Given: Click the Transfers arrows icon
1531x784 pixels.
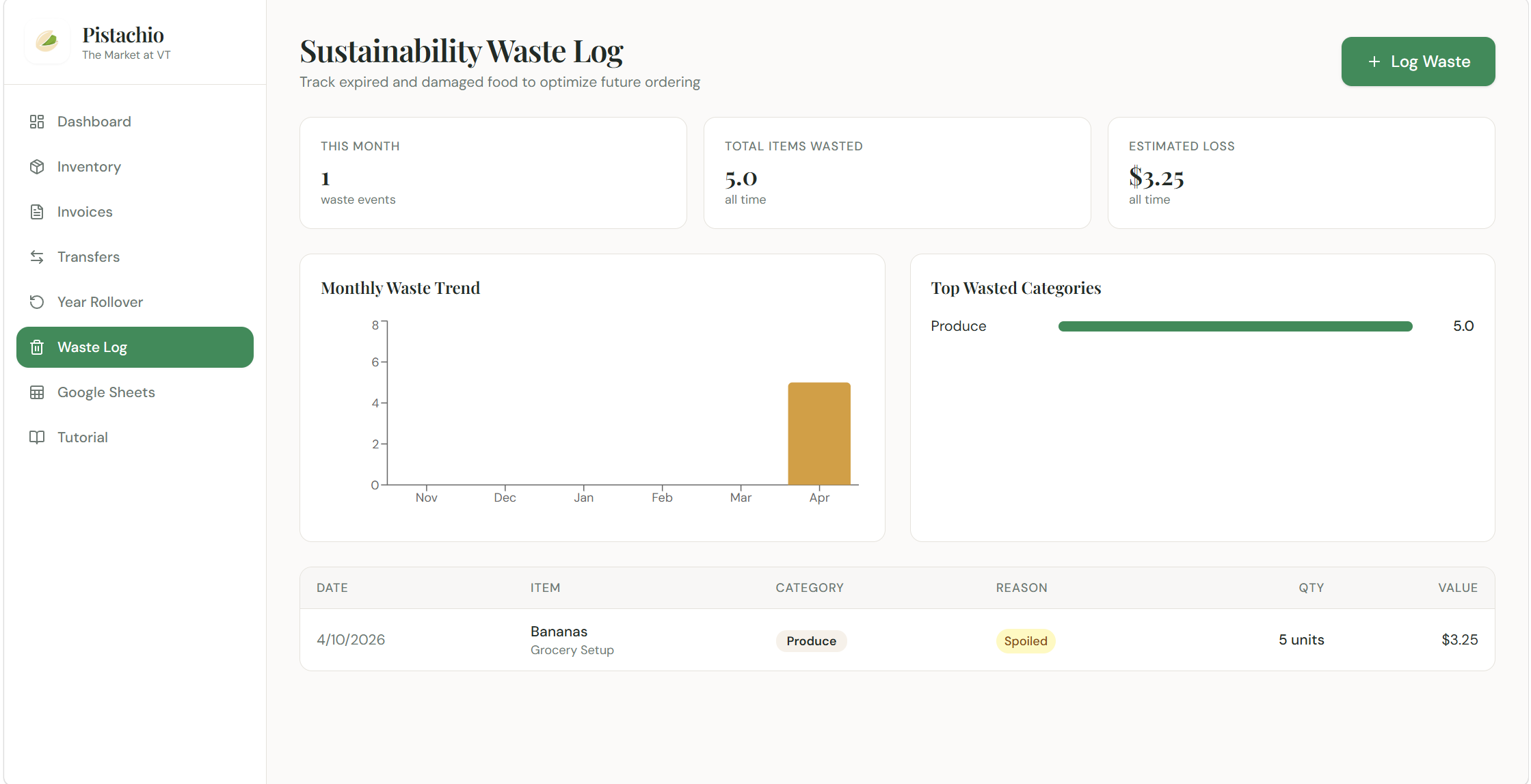Looking at the screenshot, I should coord(37,257).
